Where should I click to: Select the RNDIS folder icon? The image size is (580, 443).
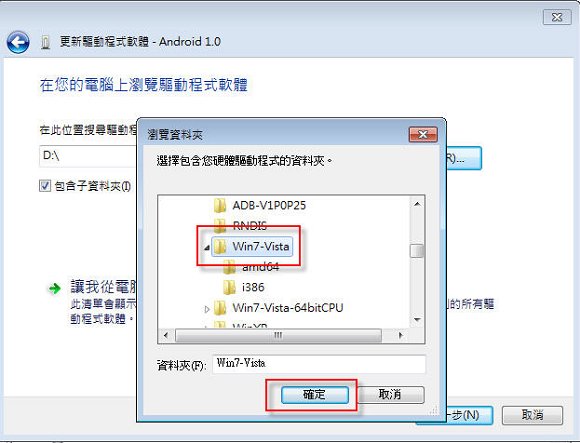[220, 225]
